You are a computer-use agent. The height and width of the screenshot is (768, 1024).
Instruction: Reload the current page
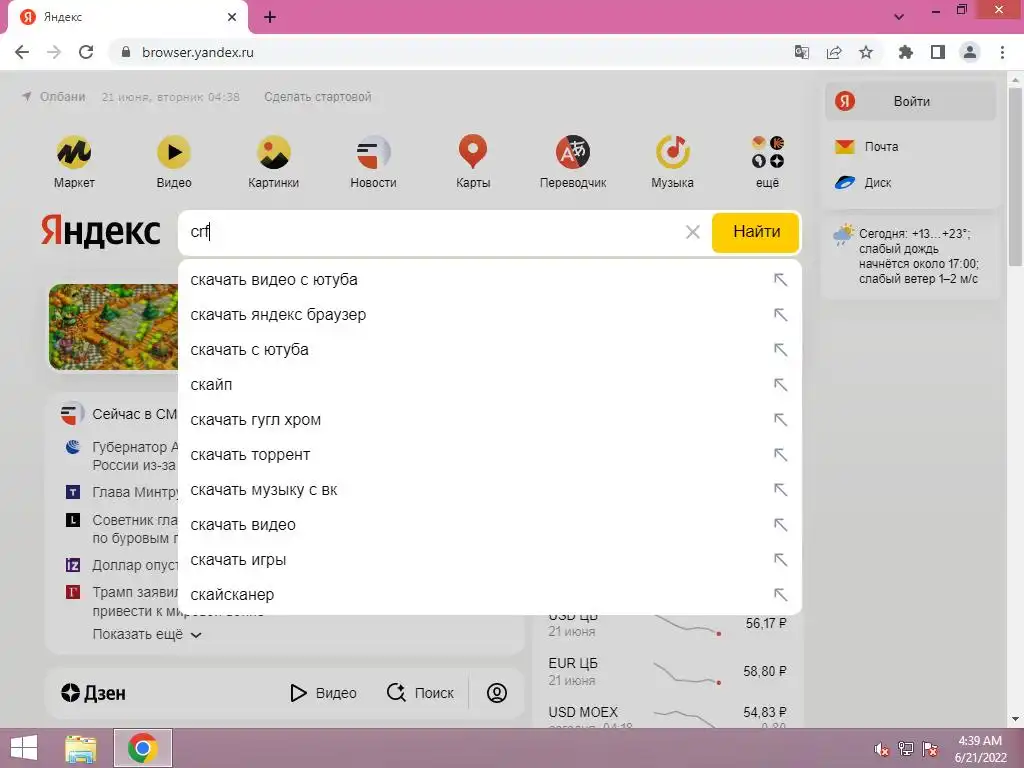pos(86,52)
